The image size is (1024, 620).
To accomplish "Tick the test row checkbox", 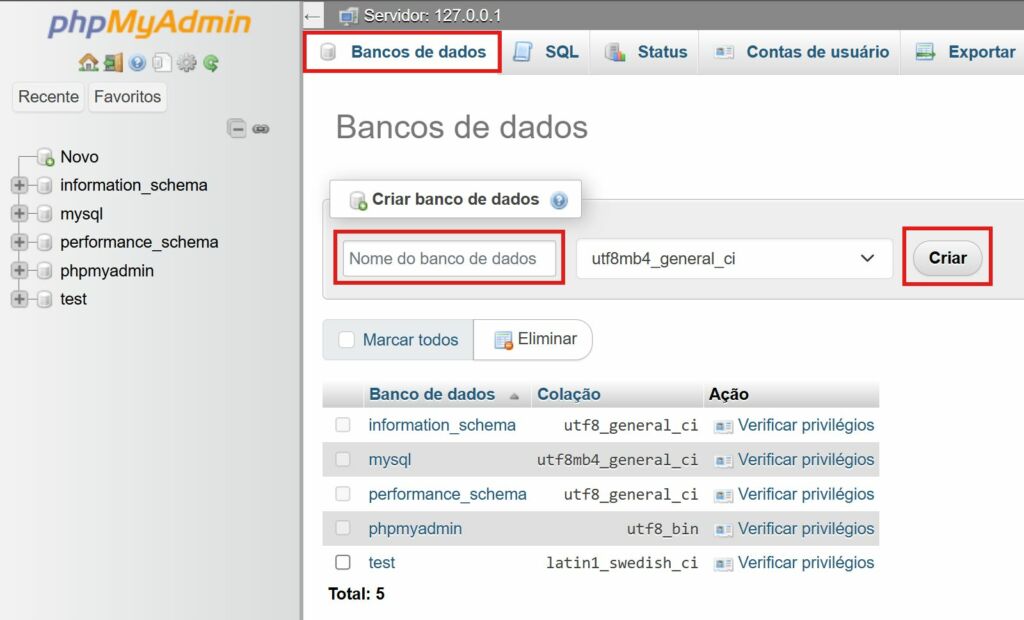I will click(343, 562).
